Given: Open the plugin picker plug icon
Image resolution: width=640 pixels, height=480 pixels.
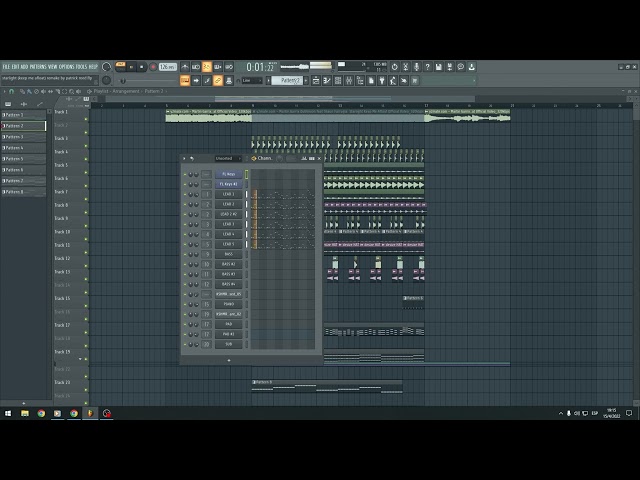Looking at the screenshot, I should [382, 81].
